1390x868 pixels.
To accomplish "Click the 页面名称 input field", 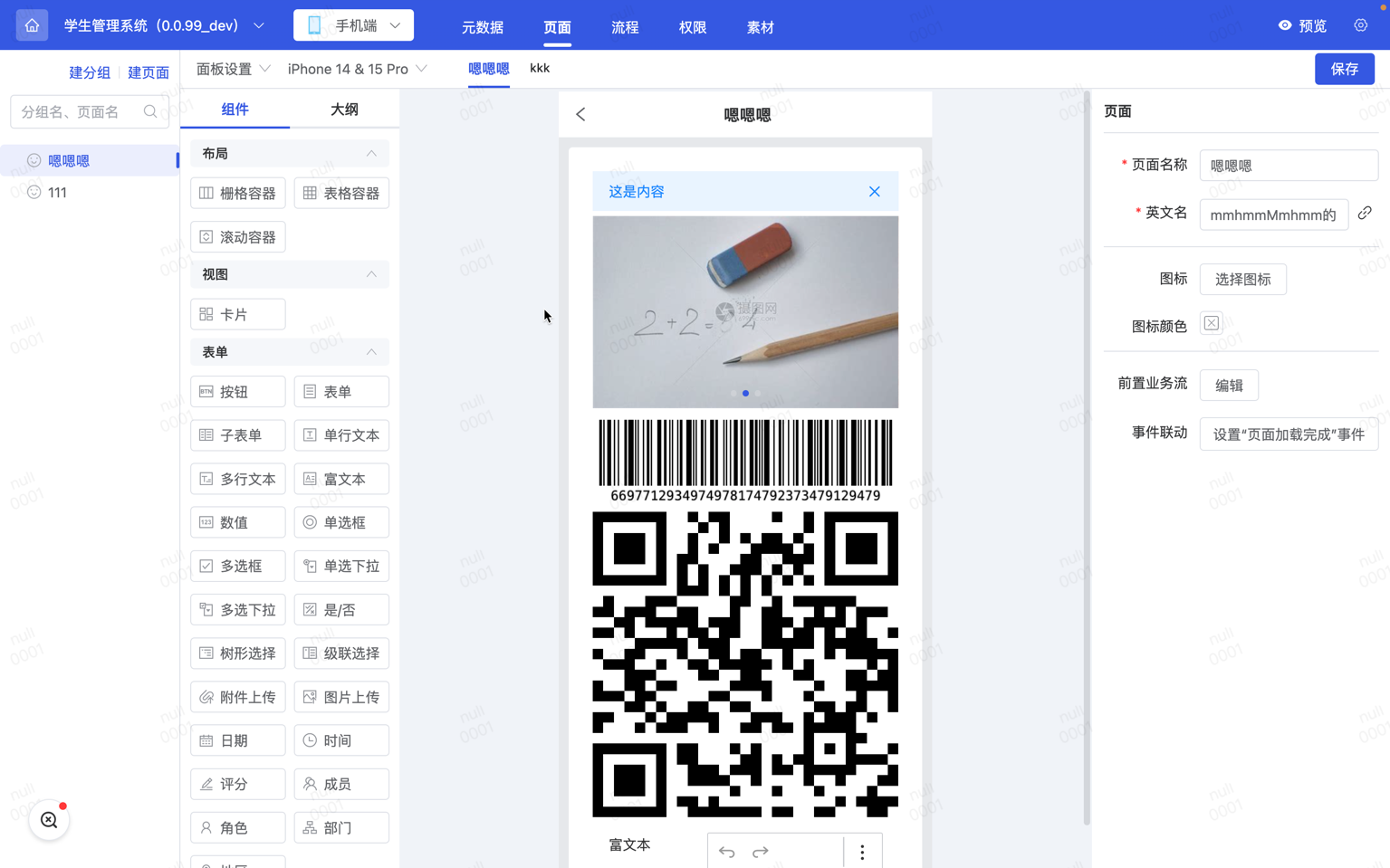I will click(x=1289, y=166).
